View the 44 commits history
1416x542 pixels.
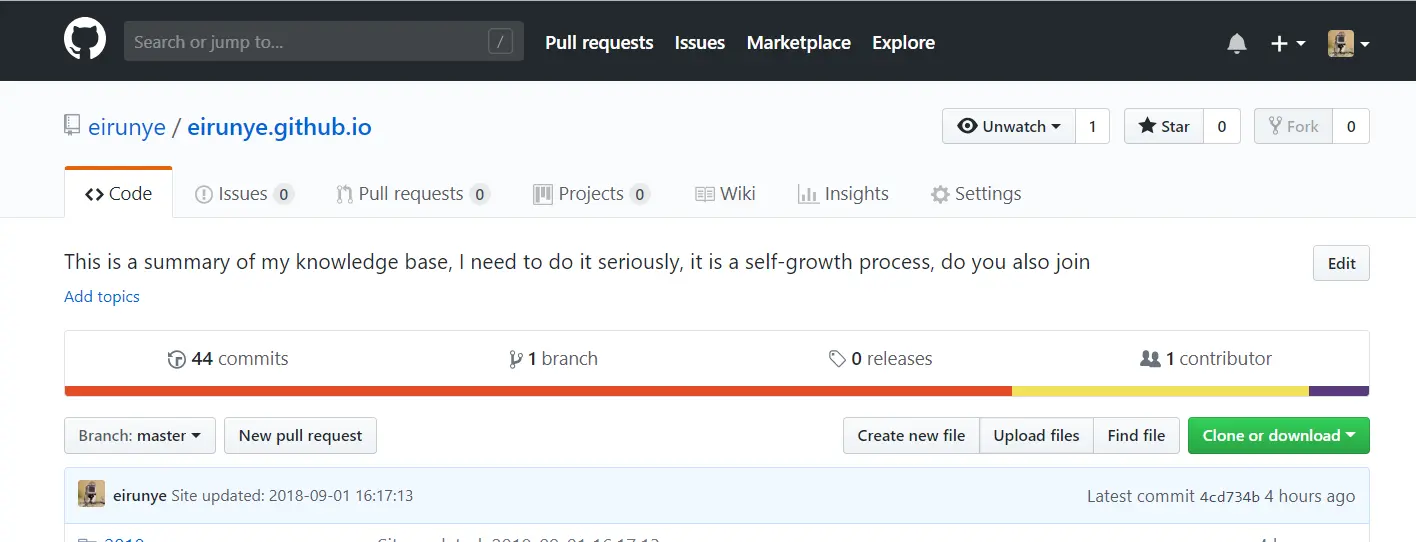click(x=228, y=359)
